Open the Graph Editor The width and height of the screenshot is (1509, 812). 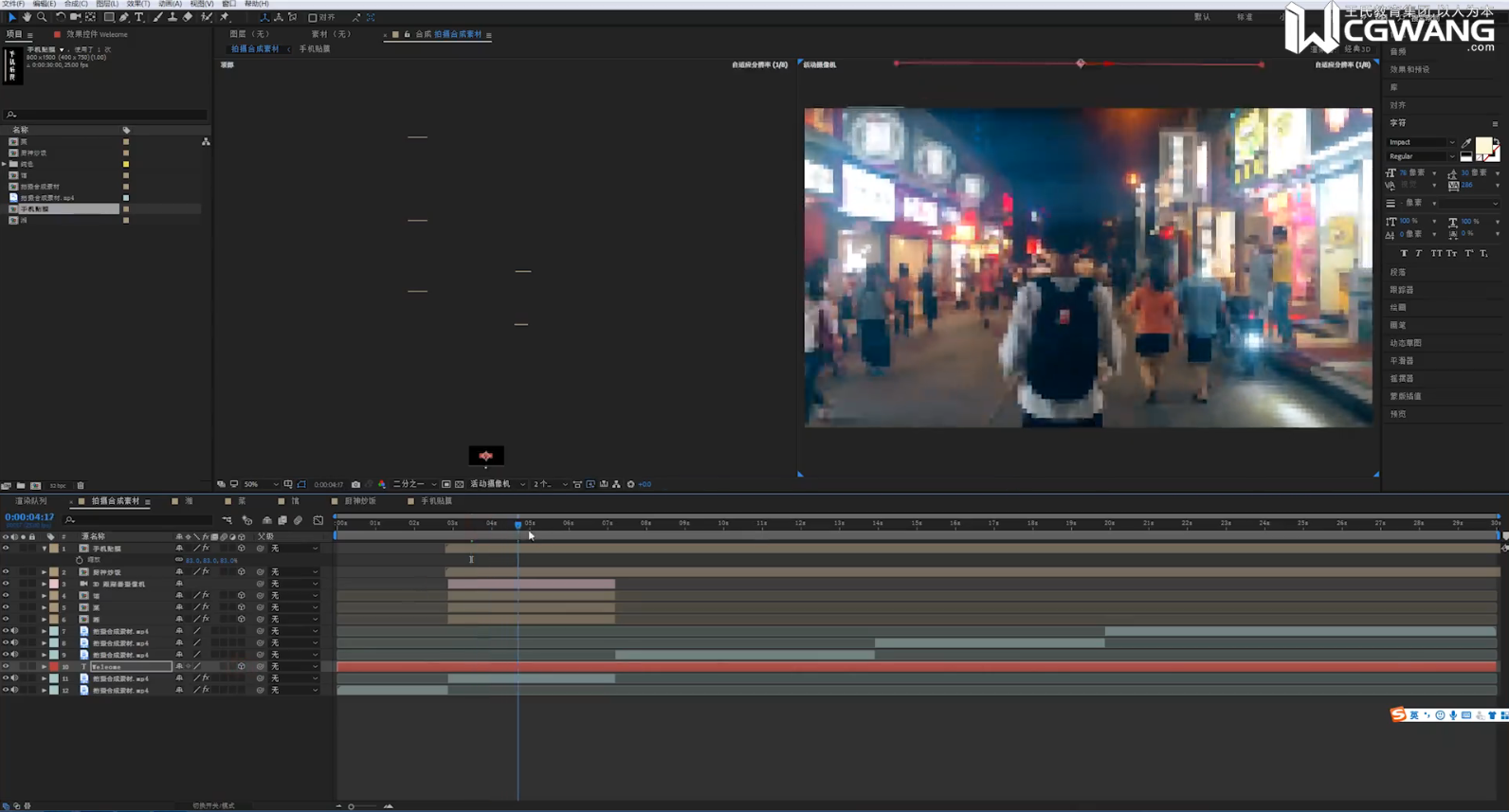(318, 520)
